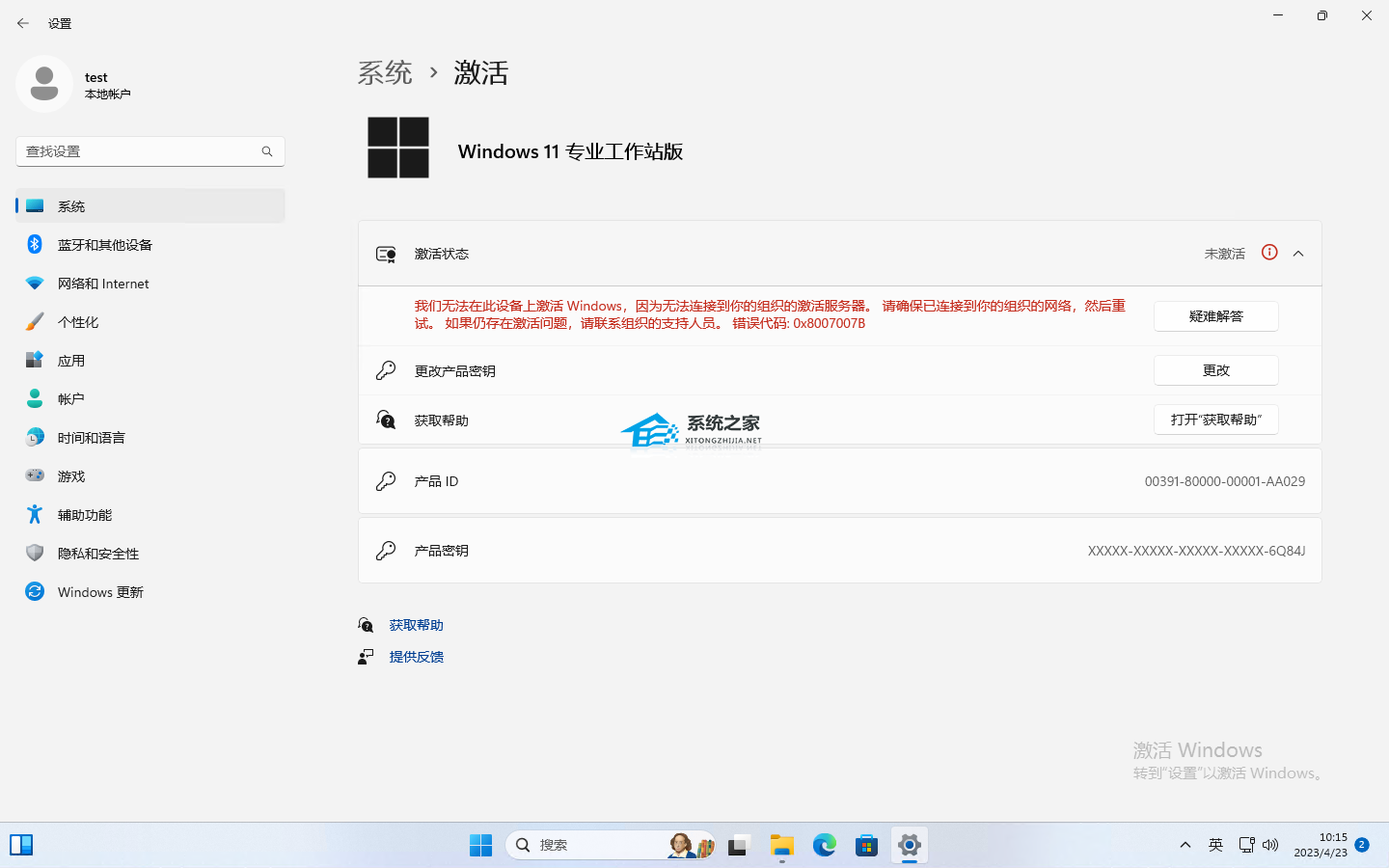Click the Settings gear in the taskbar

(x=909, y=845)
